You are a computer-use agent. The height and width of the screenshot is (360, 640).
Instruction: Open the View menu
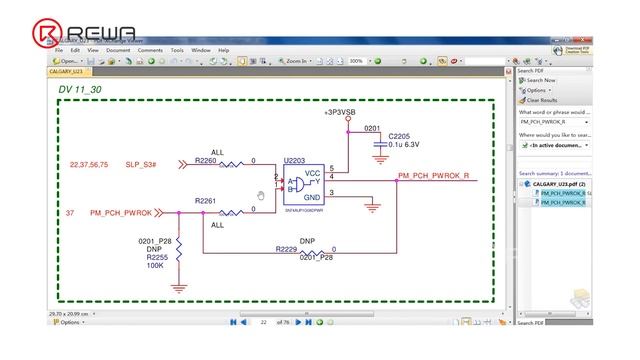93,50
